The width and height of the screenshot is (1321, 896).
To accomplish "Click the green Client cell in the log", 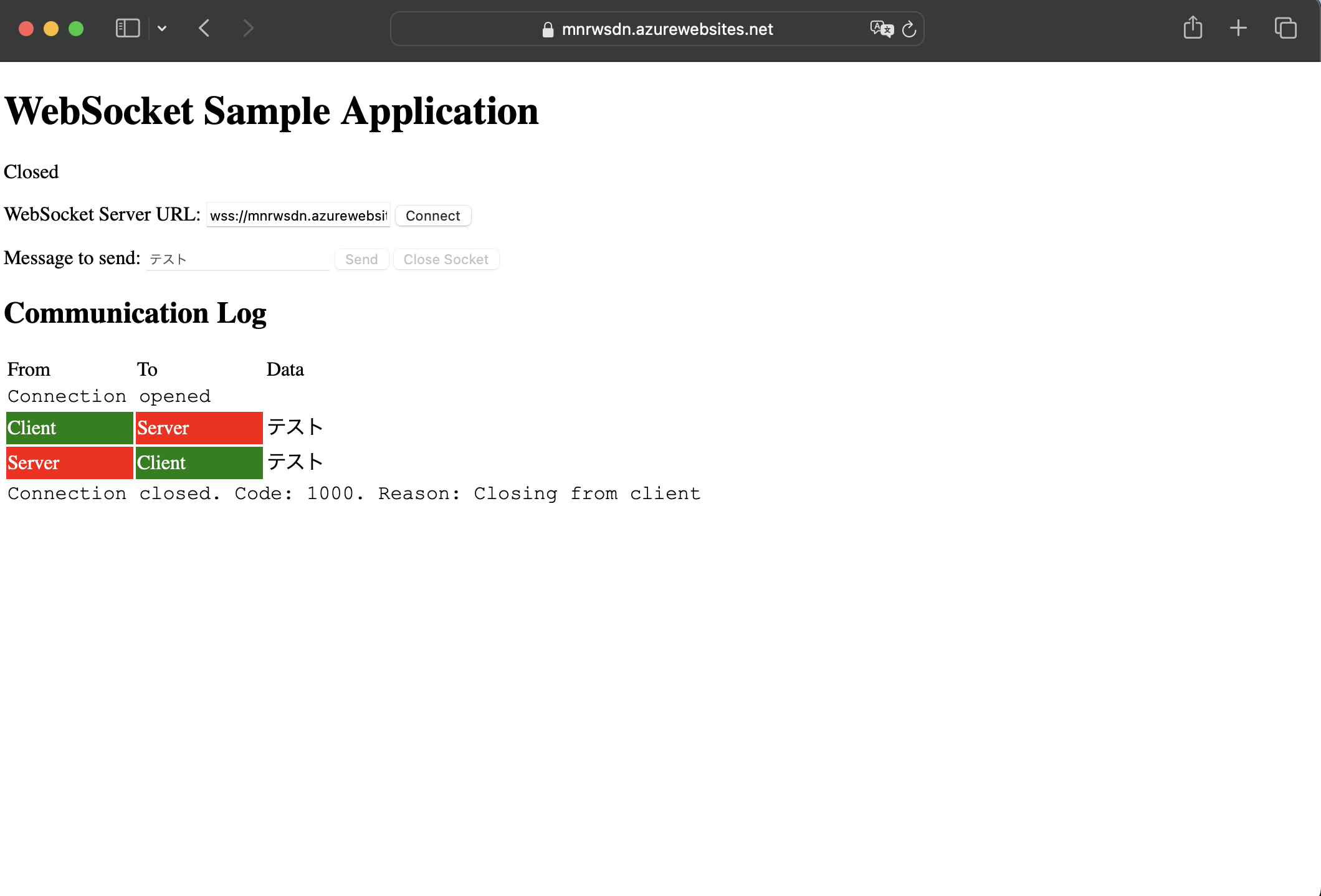I will 69,428.
